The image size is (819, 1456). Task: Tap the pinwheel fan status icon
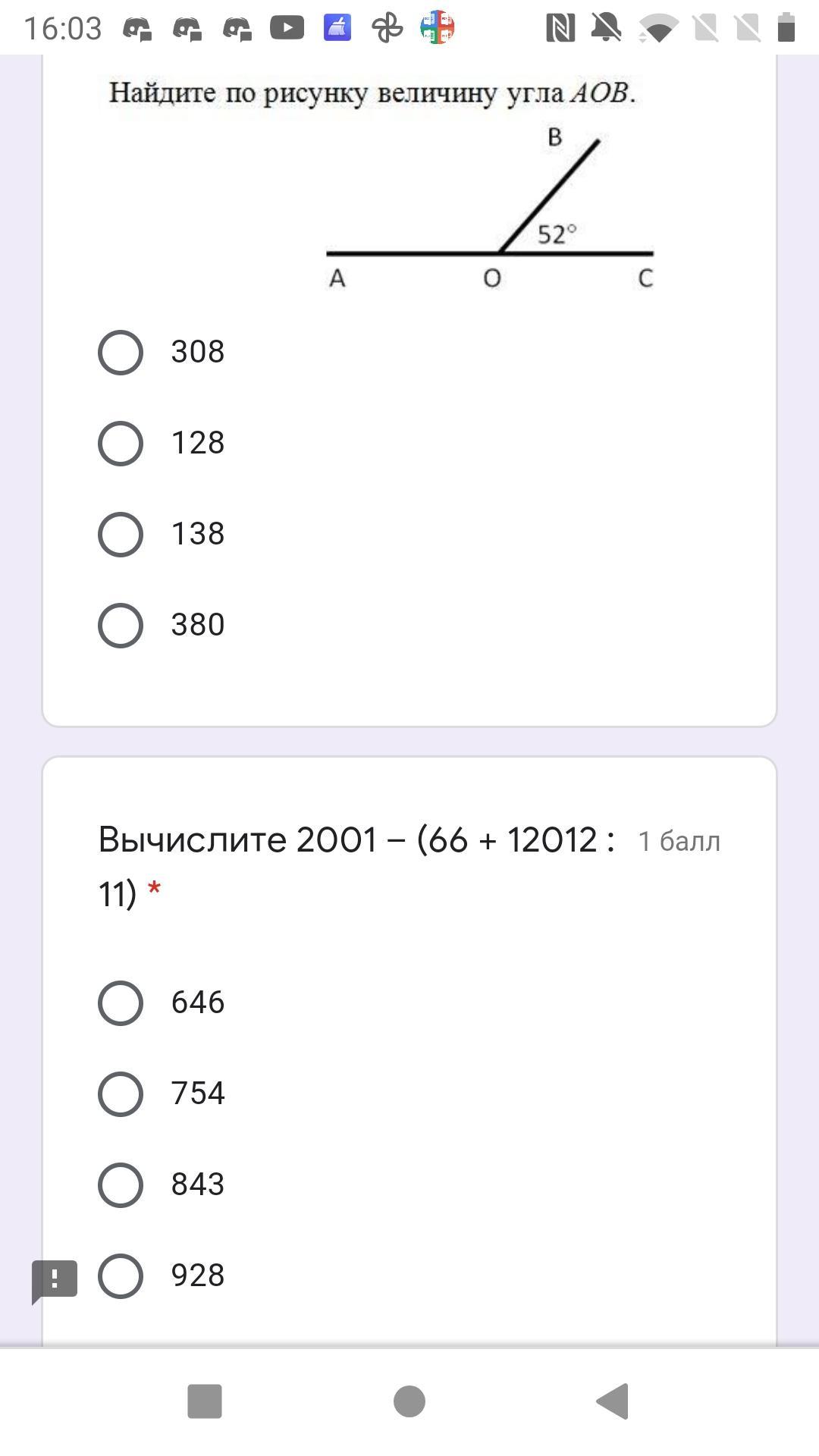[x=388, y=28]
